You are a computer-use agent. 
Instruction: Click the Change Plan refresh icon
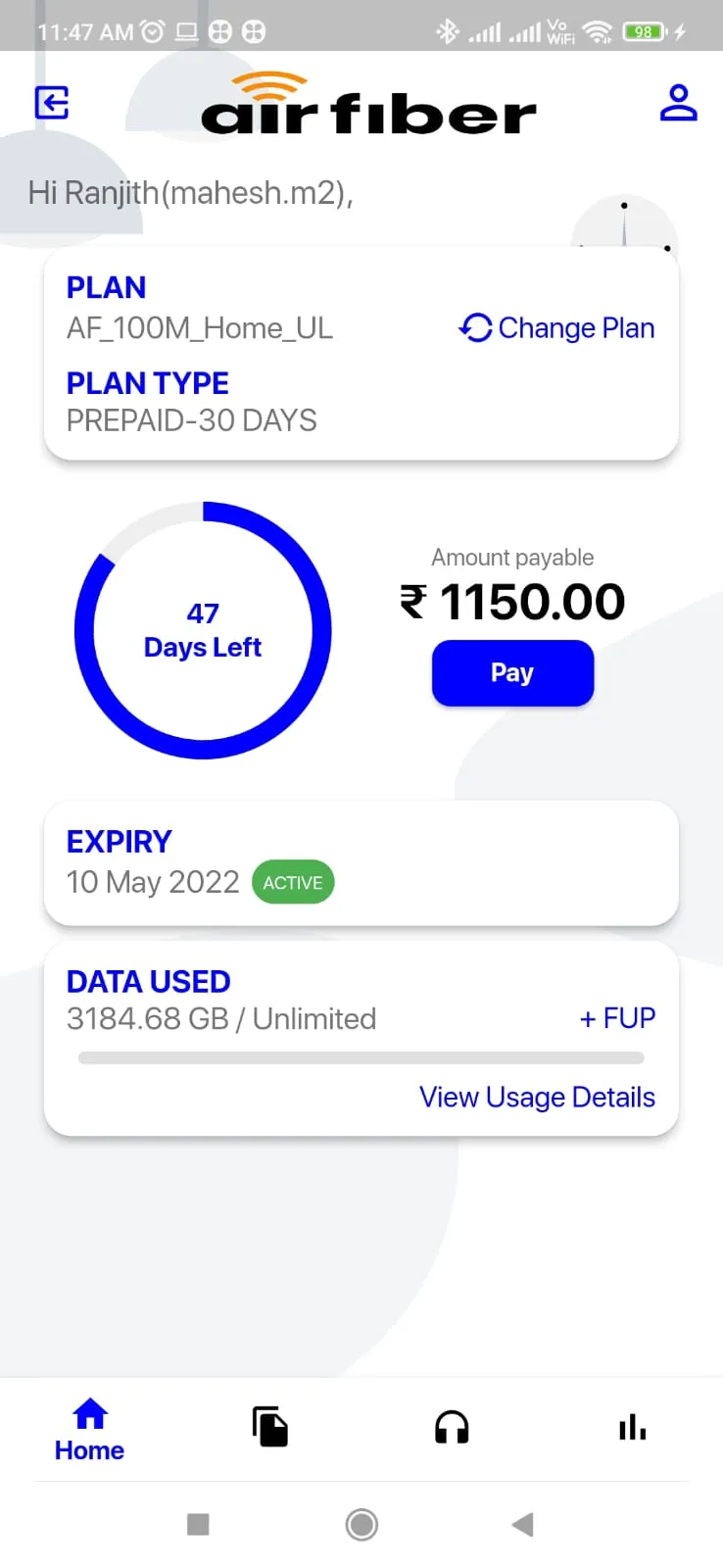click(x=476, y=327)
